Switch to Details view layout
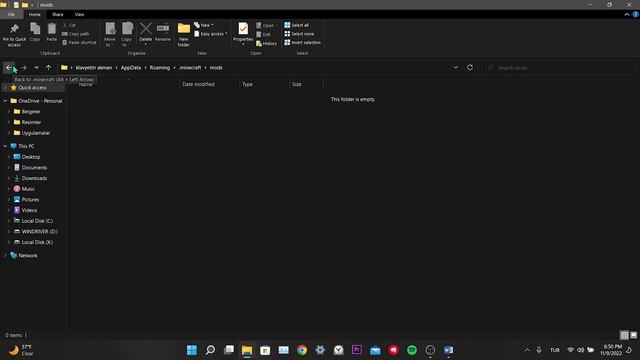640x360 pixels. [624, 335]
